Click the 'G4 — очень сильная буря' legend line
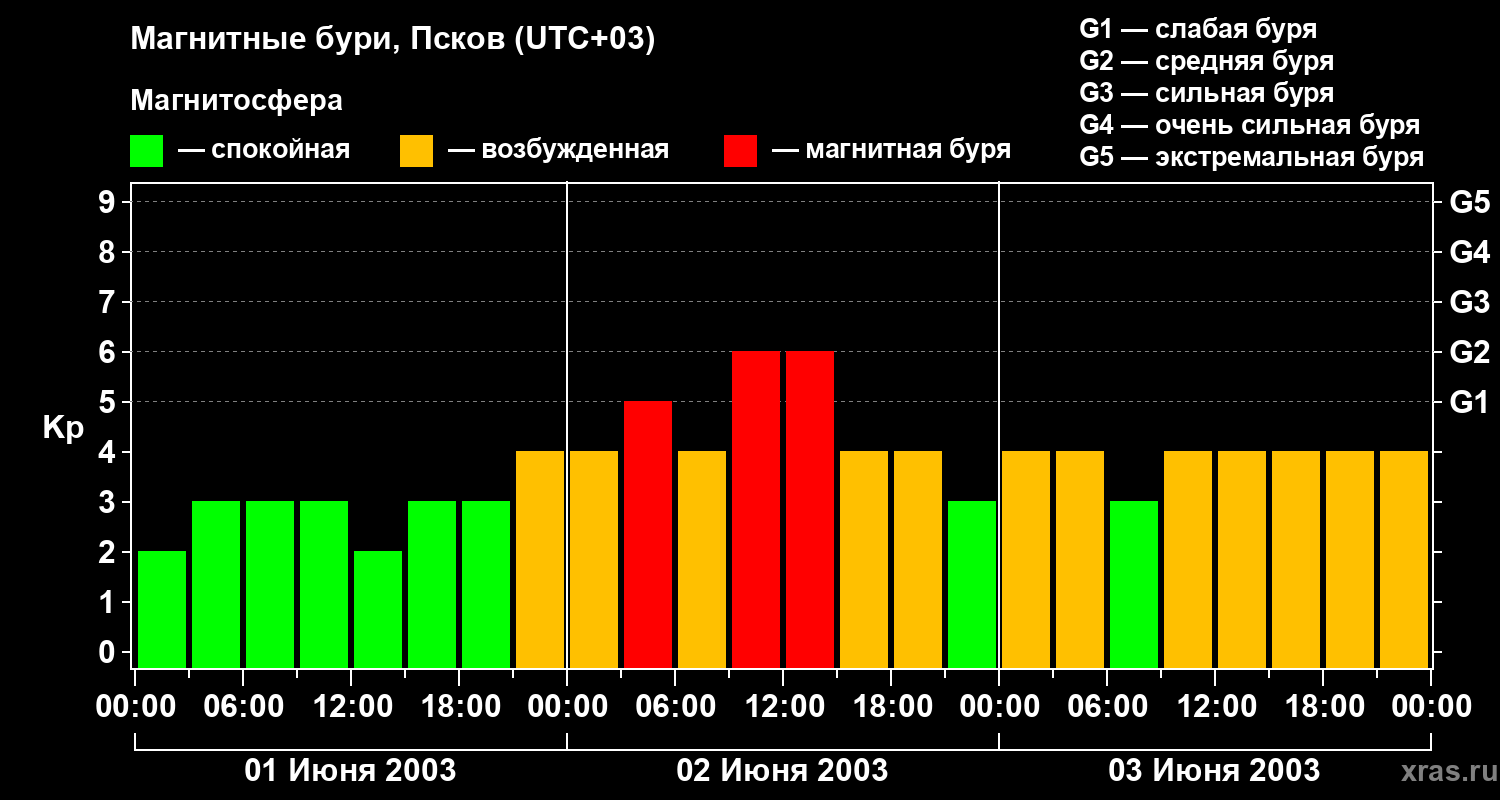 pos(1249,125)
